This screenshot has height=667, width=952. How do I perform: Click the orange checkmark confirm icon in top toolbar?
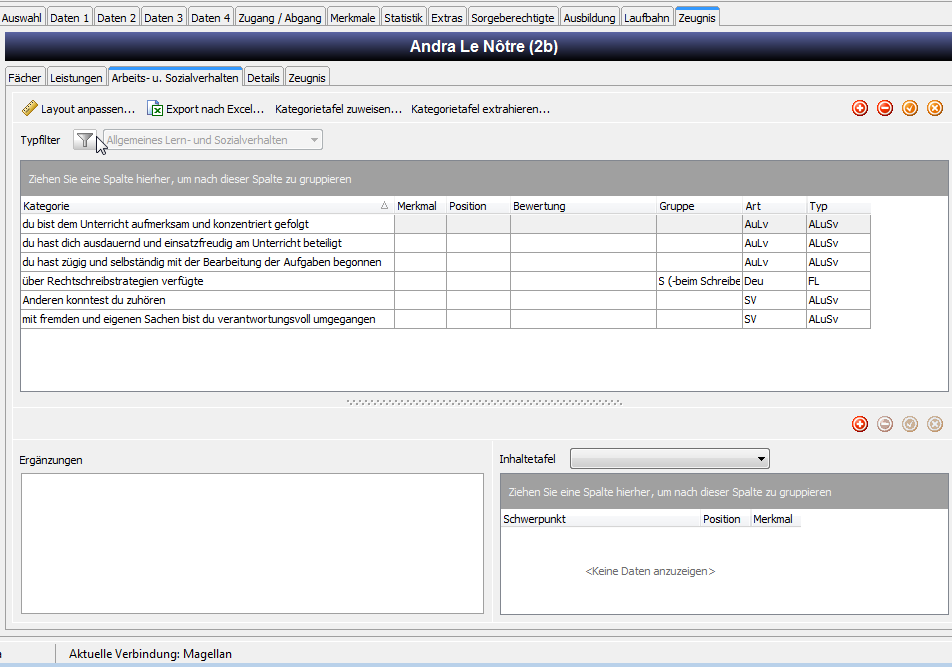pyautogui.click(x=910, y=109)
